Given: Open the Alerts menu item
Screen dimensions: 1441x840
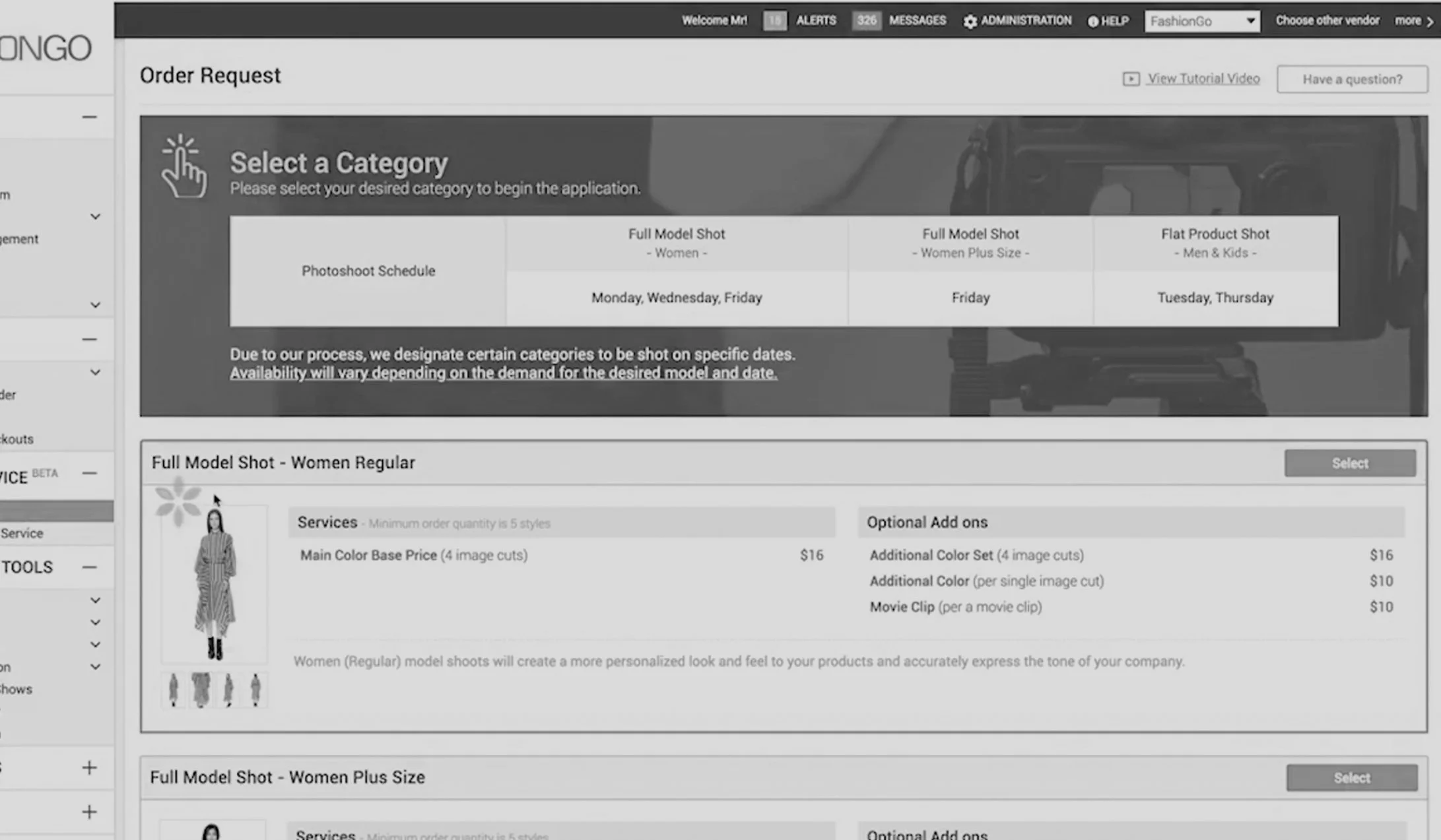Looking at the screenshot, I should click(816, 20).
